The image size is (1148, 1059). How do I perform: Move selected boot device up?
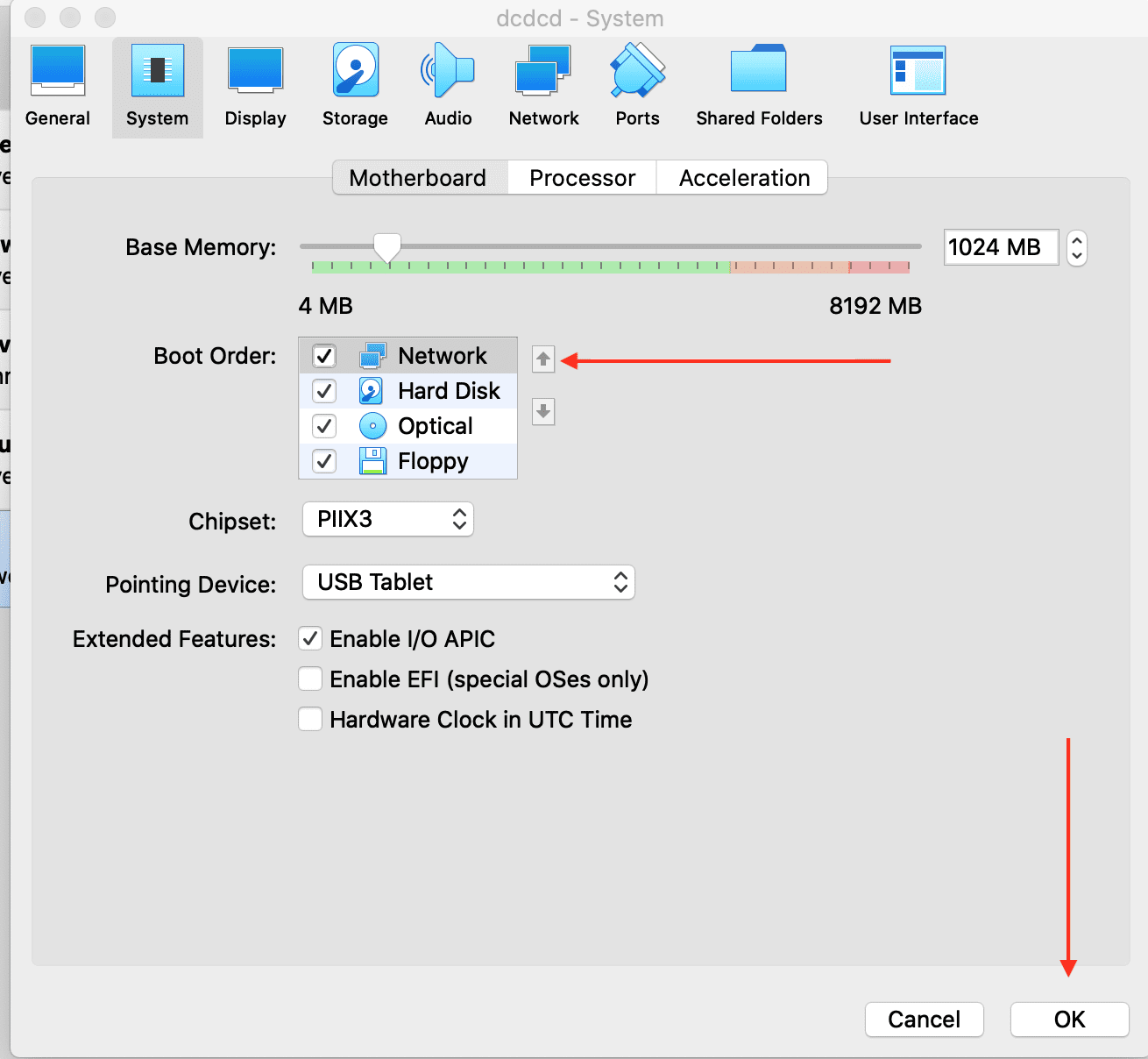[x=543, y=359]
